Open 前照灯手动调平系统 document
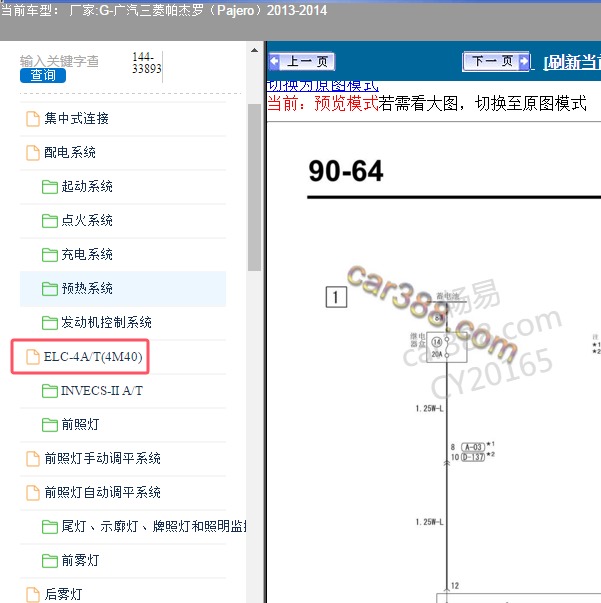The height and width of the screenshot is (603, 601). (102, 458)
